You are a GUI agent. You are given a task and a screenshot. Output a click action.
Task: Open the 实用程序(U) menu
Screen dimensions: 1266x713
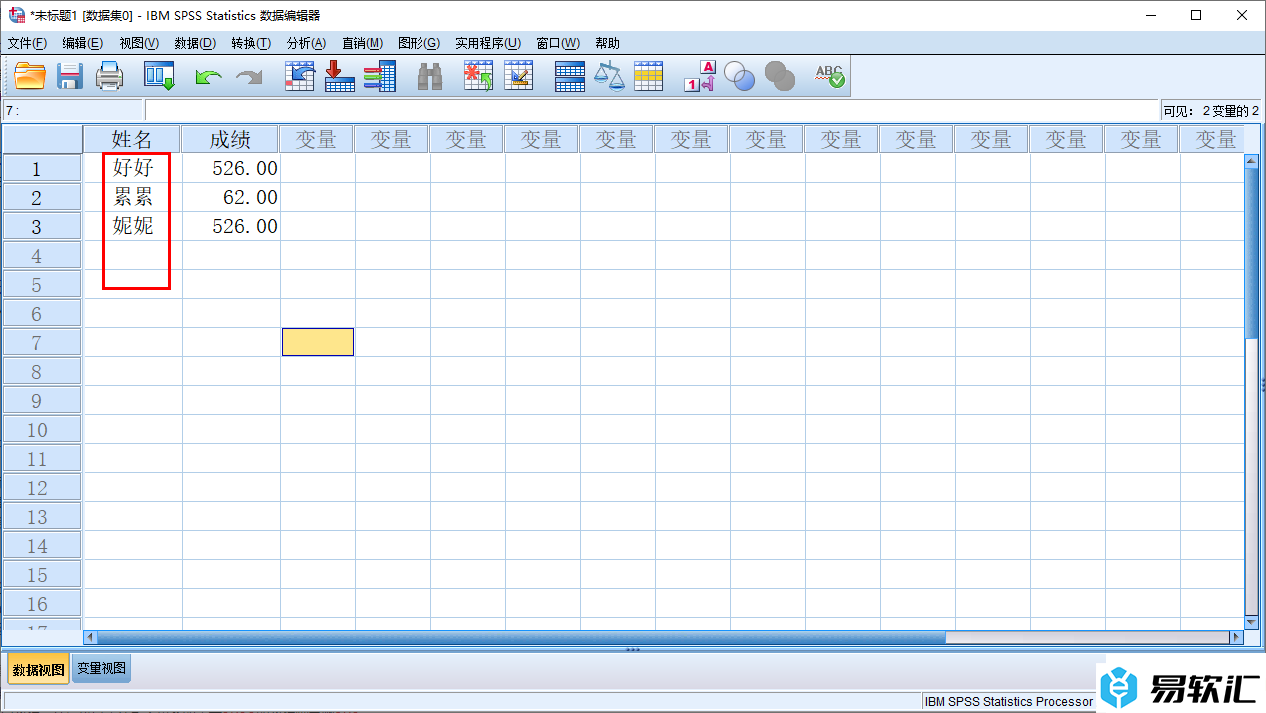488,43
